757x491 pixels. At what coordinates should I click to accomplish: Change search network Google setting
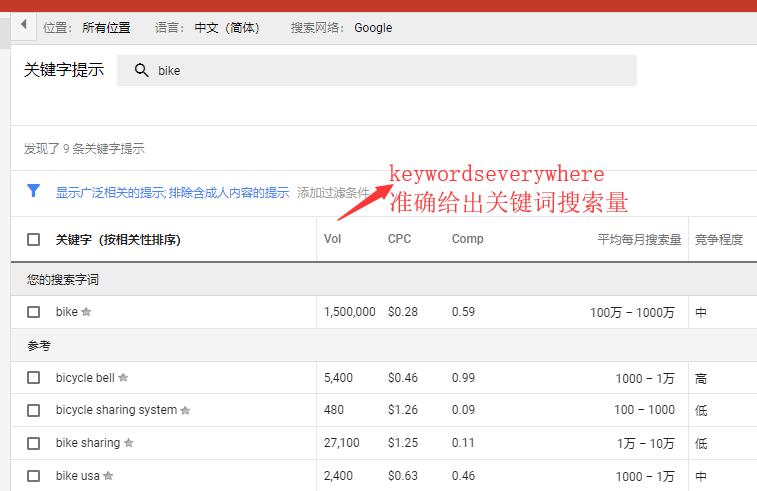(373, 28)
